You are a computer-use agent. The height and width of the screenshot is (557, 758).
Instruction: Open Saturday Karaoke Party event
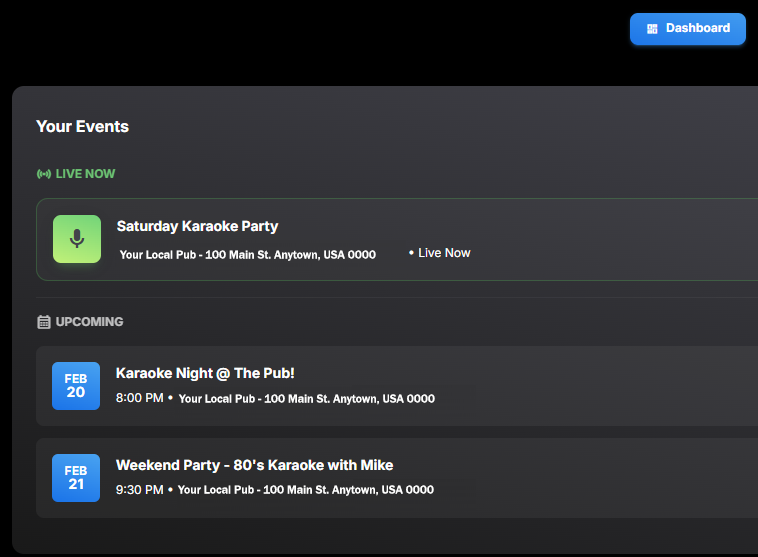tap(197, 226)
